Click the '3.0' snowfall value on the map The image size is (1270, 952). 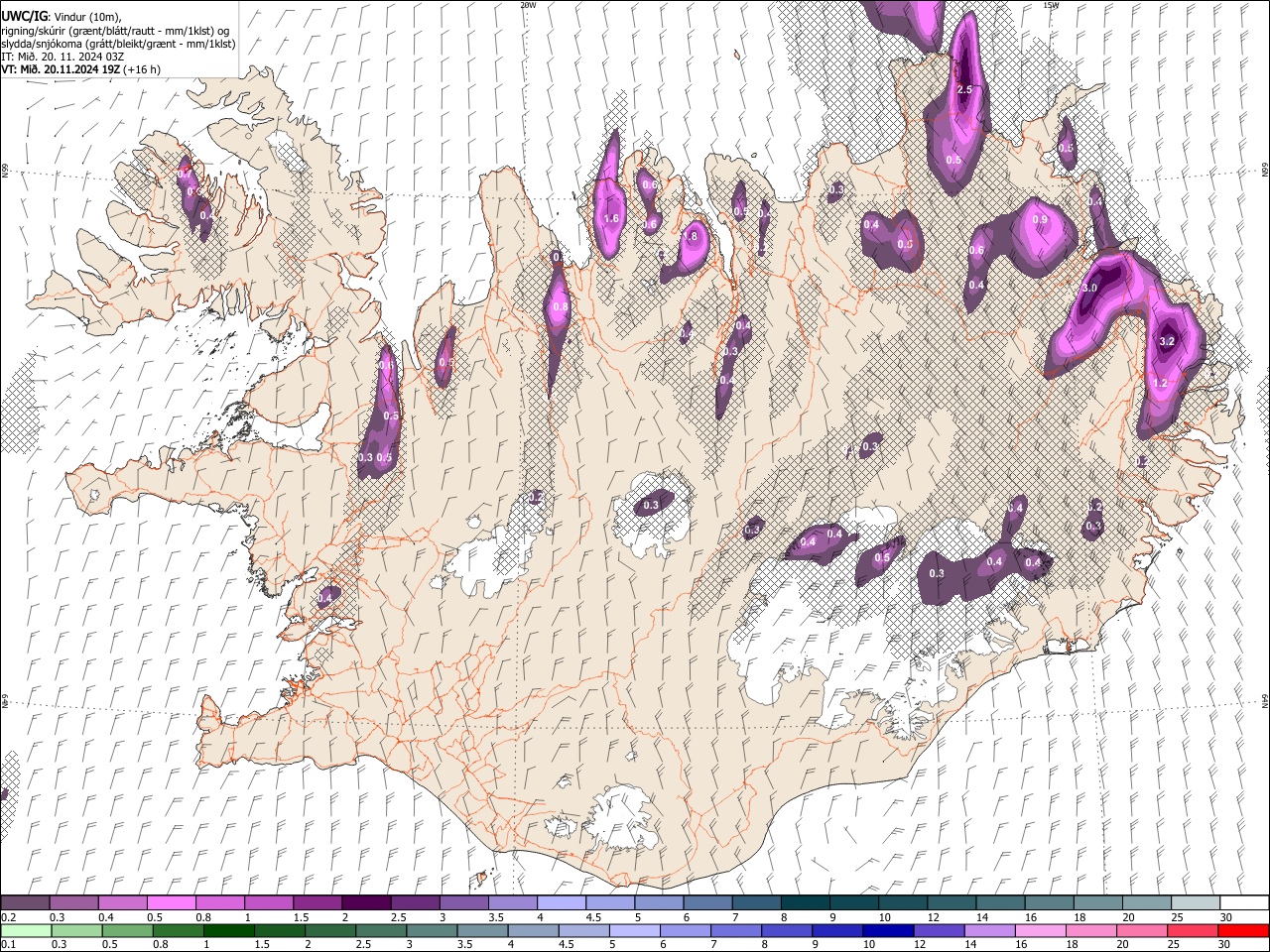click(x=1088, y=288)
